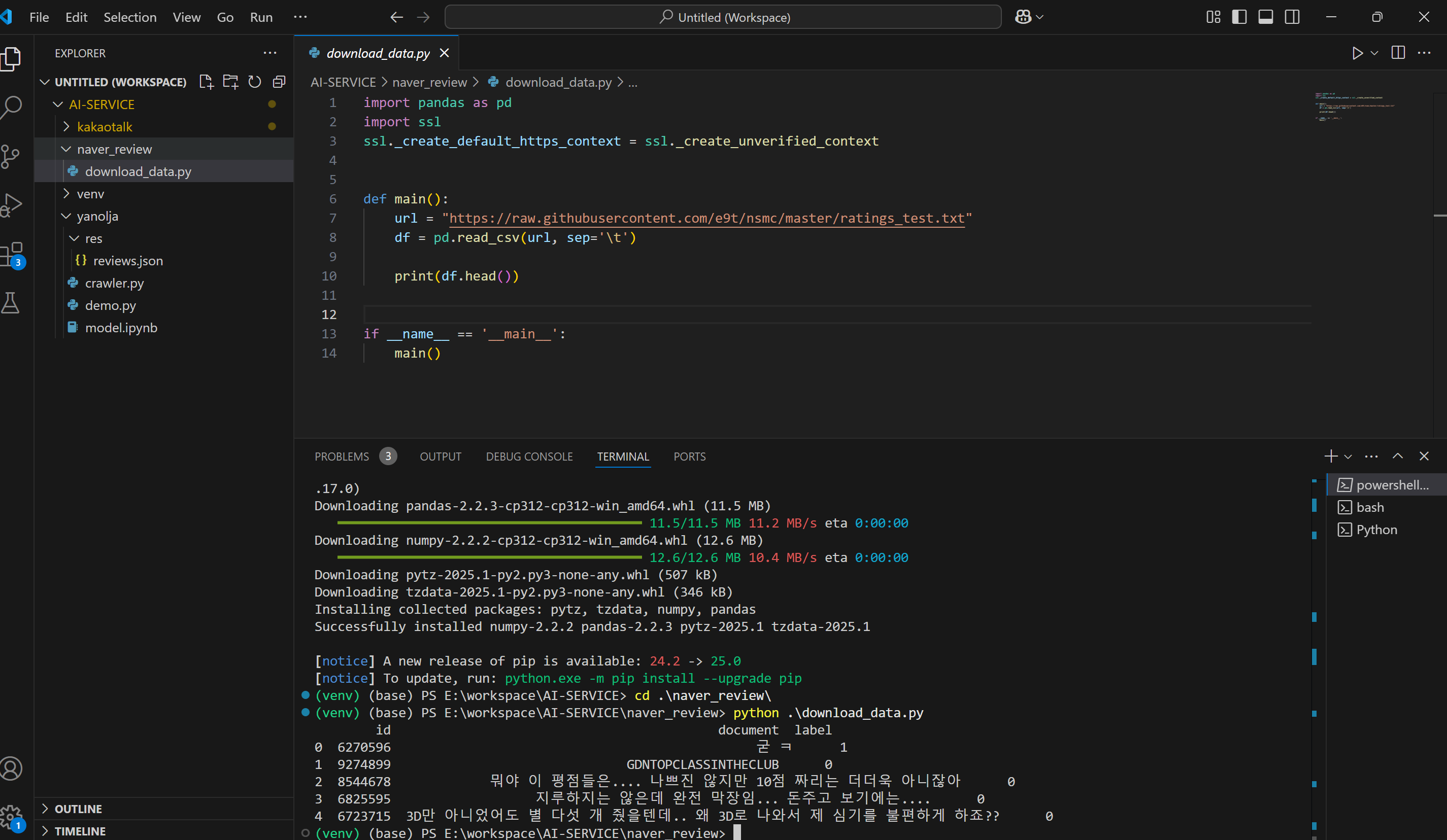Toggle primary side bar visibility
The width and height of the screenshot is (1447, 840).
coord(1239,17)
